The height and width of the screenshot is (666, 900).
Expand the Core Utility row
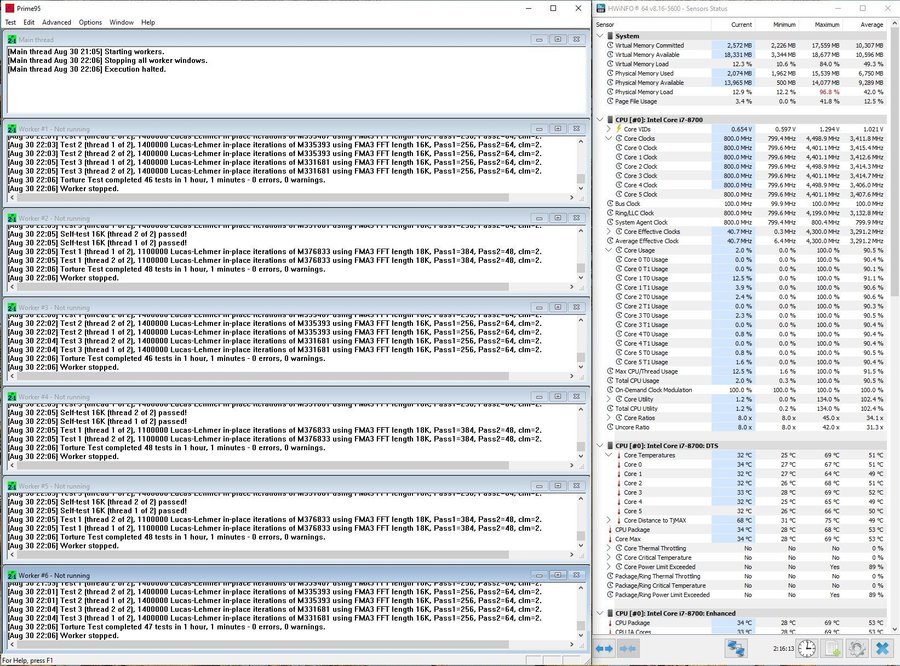(609, 399)
